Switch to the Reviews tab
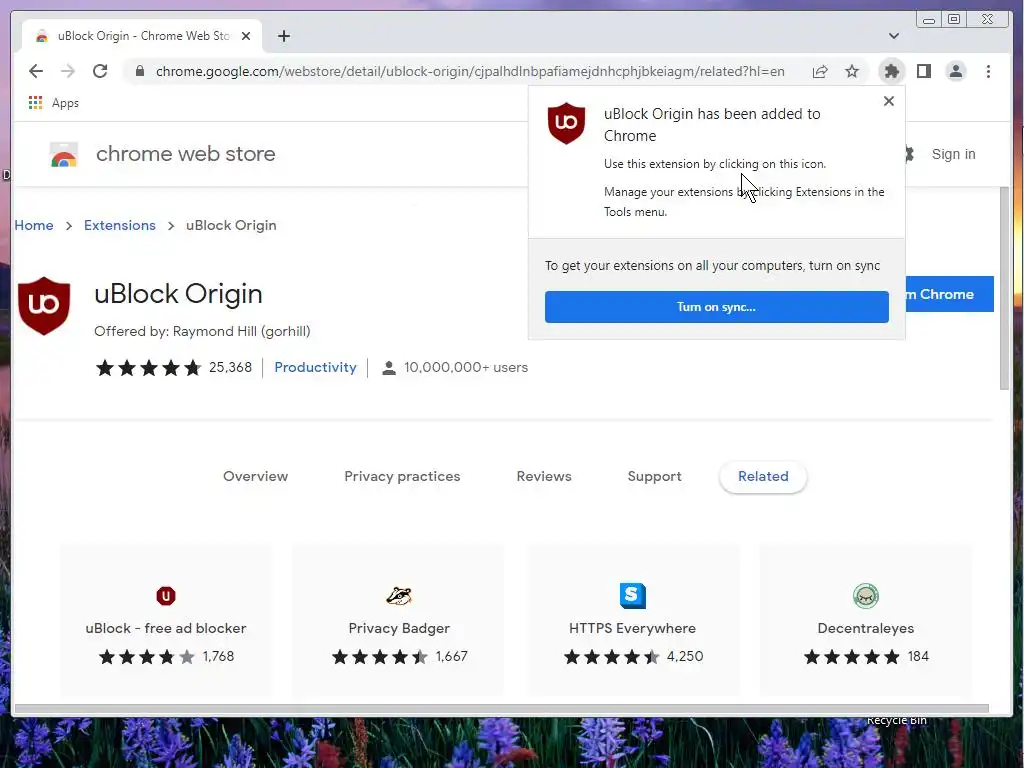 point(544,476)
